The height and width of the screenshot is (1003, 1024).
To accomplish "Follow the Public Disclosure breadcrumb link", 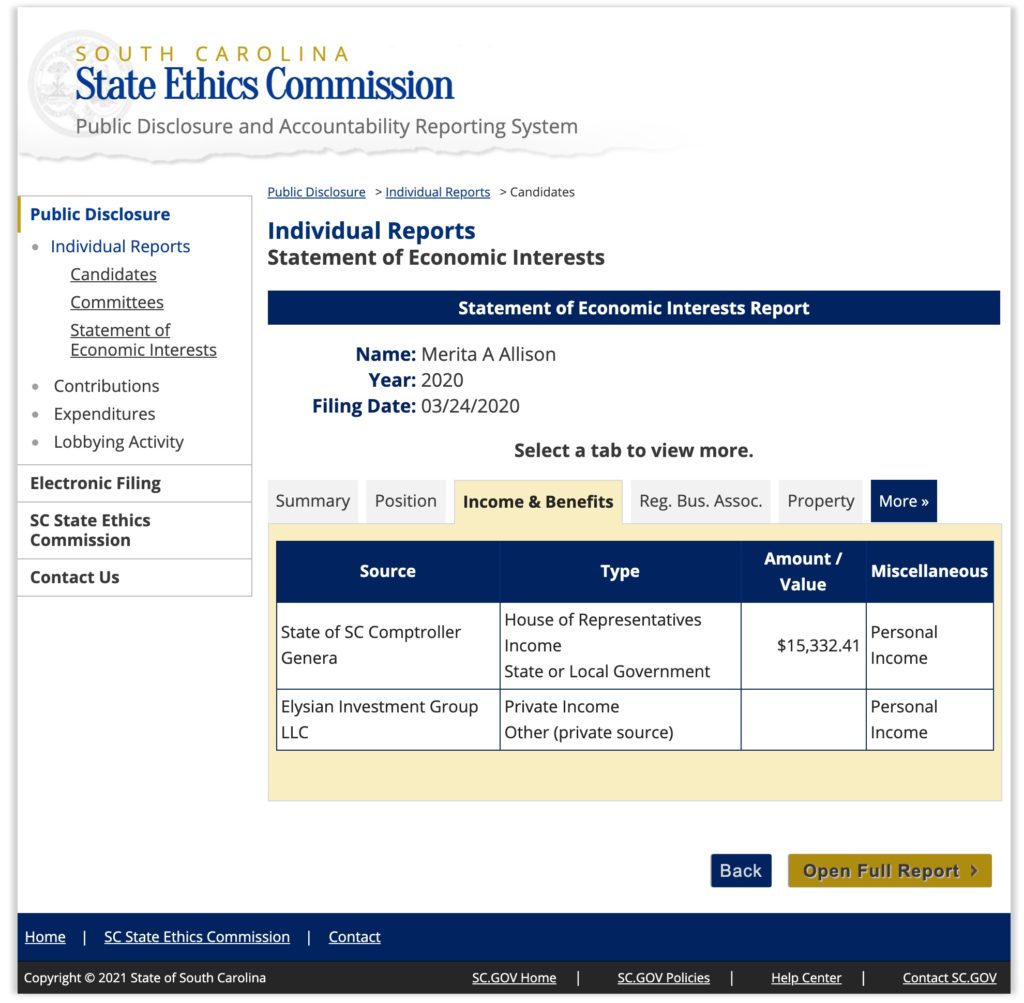I will [x=316, y=192].
